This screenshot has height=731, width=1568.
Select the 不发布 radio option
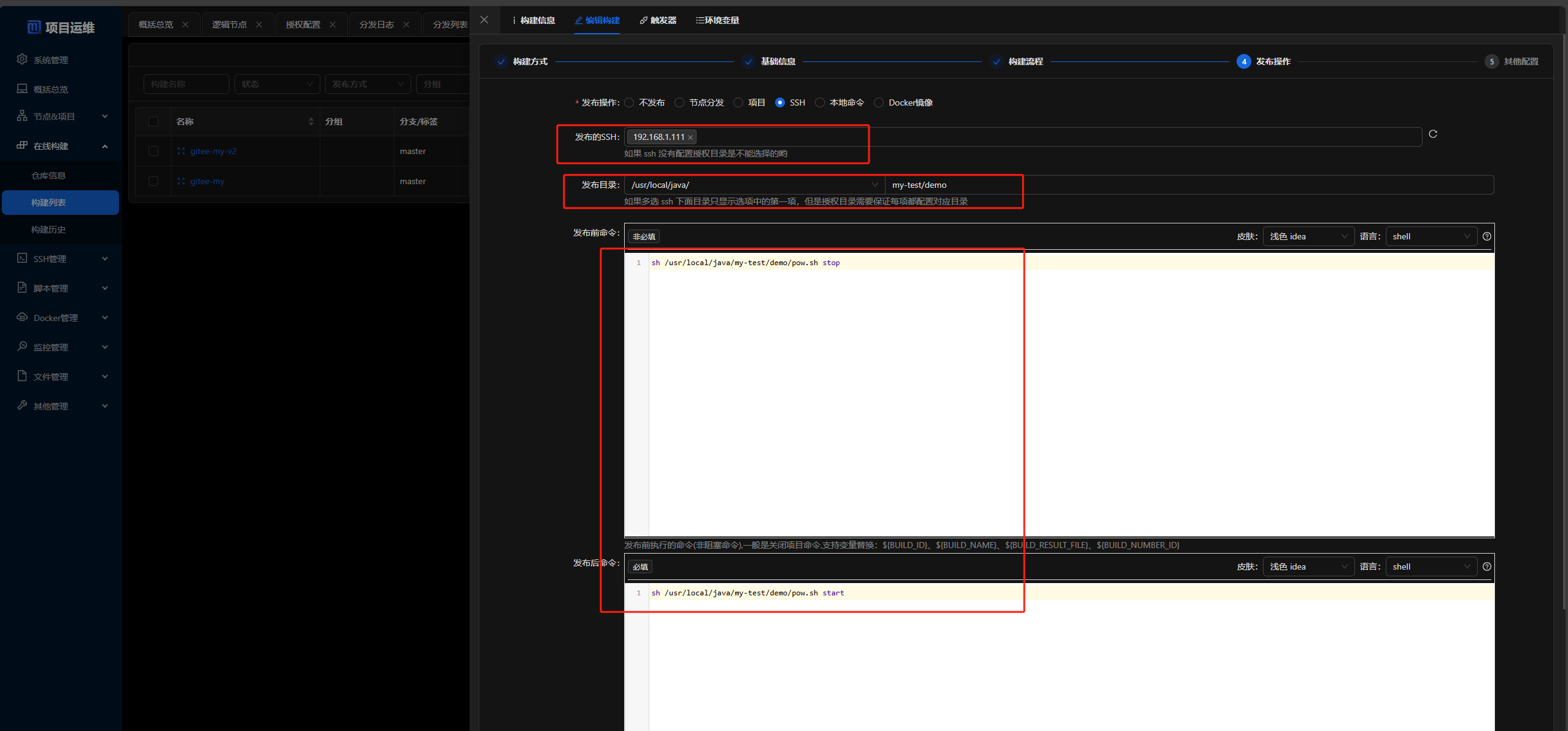click(x=630, y=102)
